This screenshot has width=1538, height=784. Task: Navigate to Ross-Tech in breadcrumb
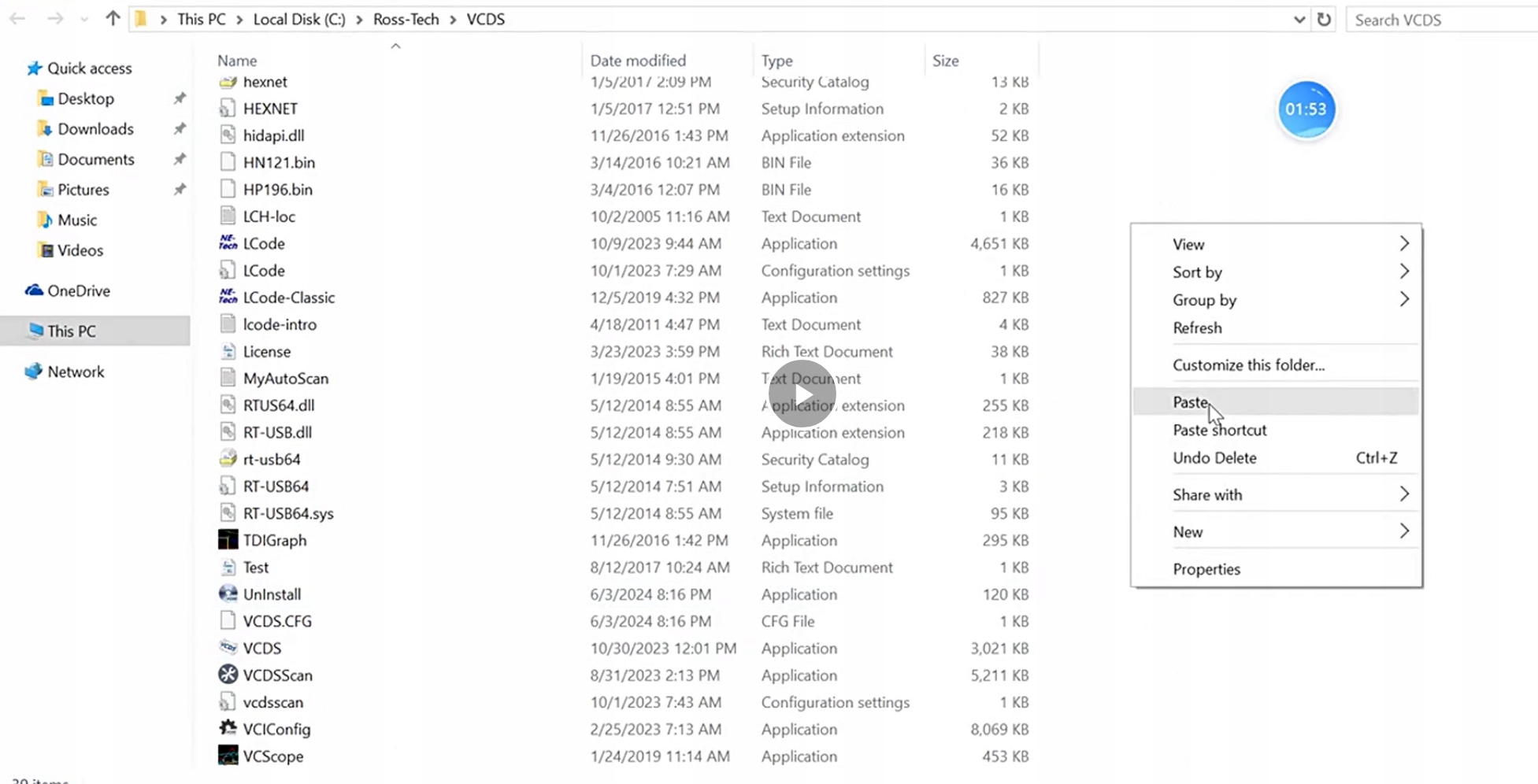[406, 20]
